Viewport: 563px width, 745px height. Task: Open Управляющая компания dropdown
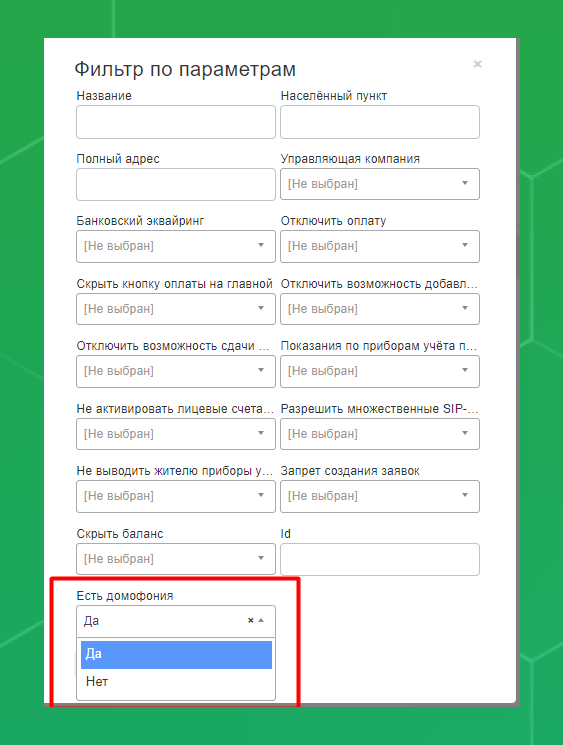coord(380,184)
